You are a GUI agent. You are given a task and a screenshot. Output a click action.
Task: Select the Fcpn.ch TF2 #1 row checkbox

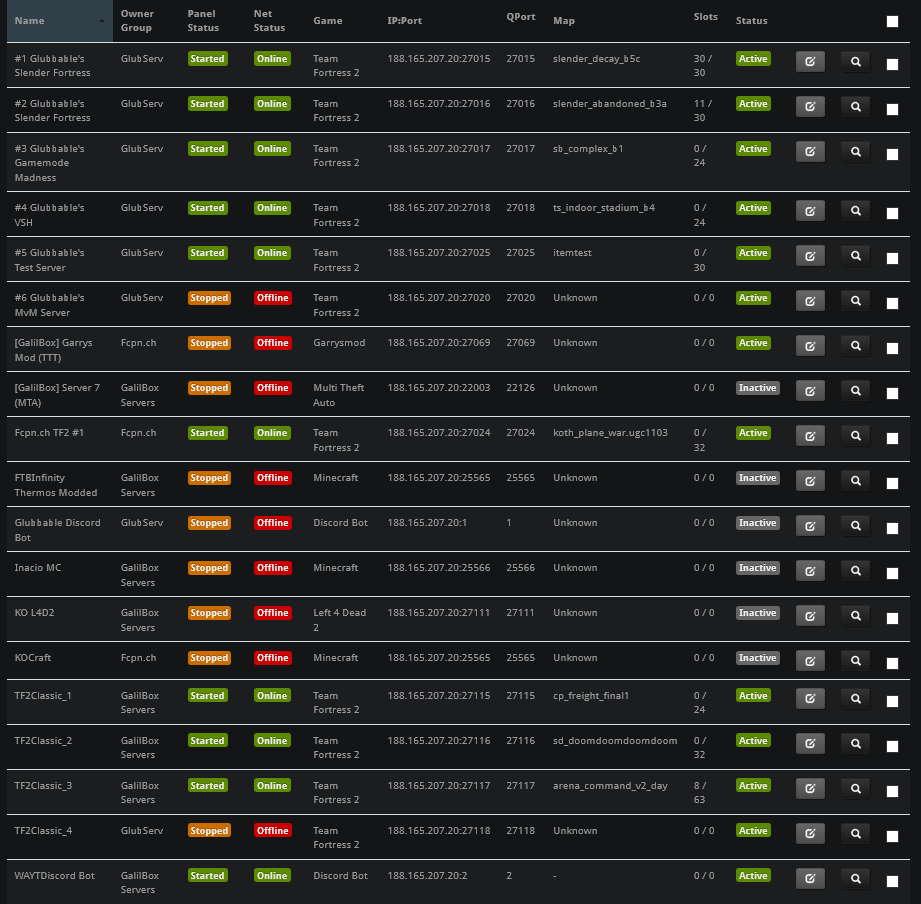[892, 439]
